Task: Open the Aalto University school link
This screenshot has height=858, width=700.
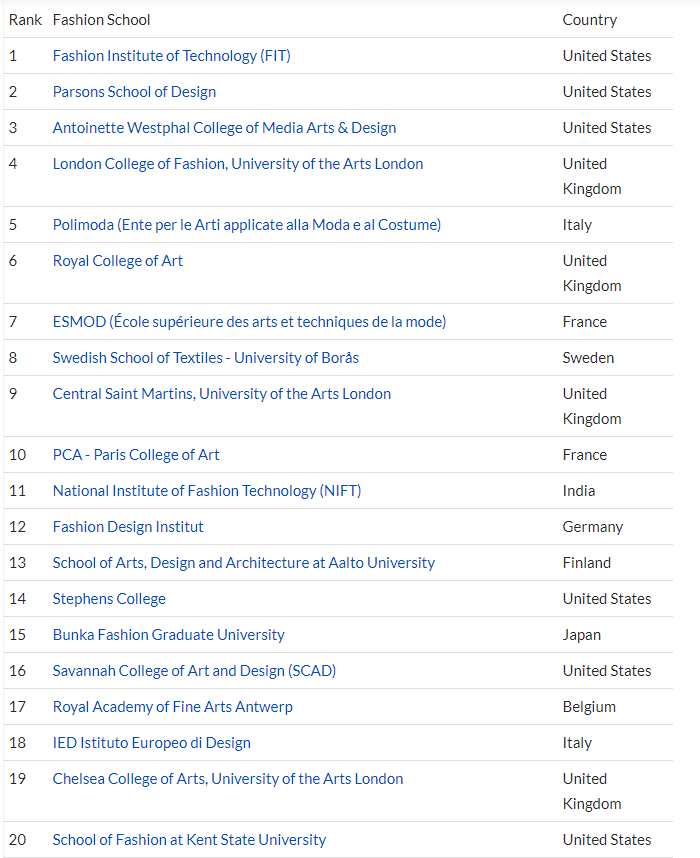Action: [244, 563]
